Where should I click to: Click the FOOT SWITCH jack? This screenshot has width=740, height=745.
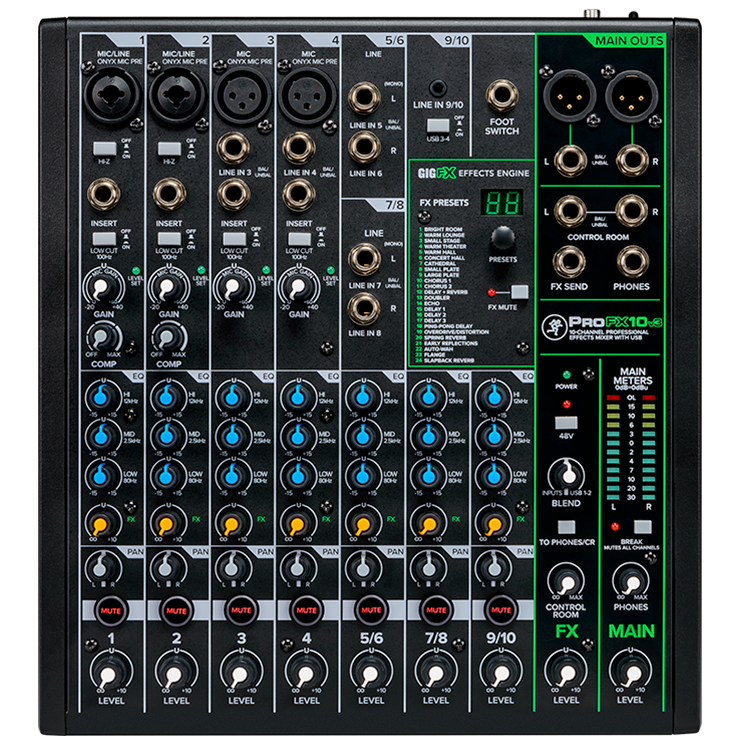pyautogui.click(x=502, y=97)
